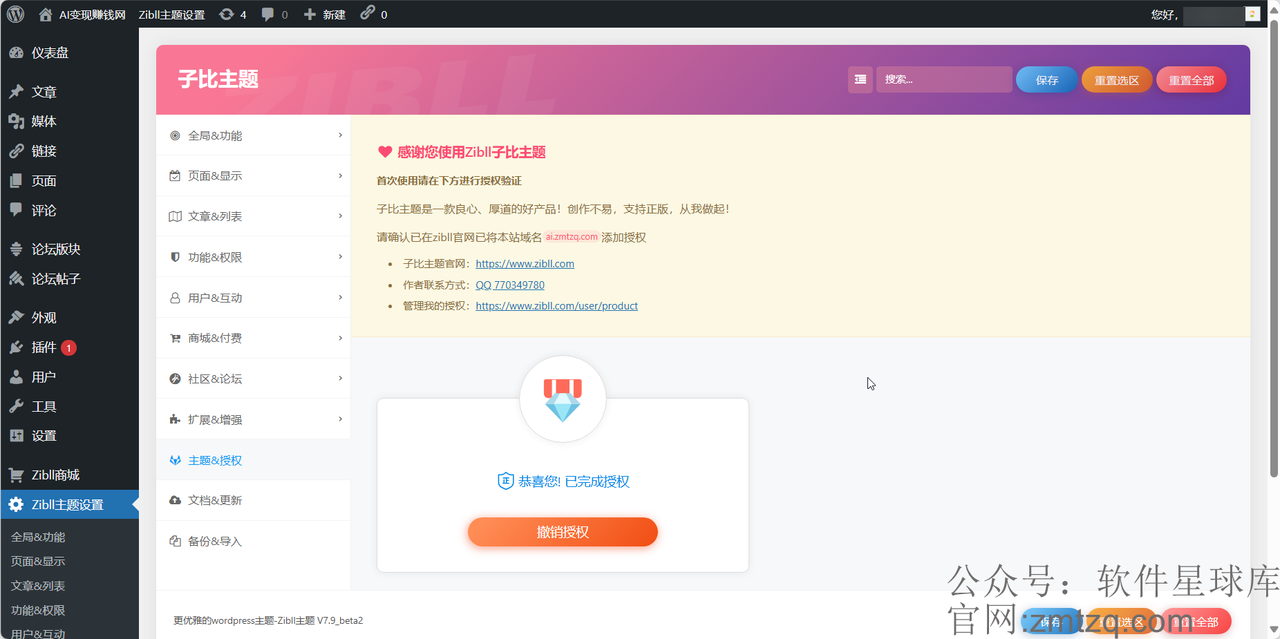The image size is (1280, 639).
Task: Click the shield icon beside 恭喜您! 已完成授权
Action: pyautogui.click(x=506, y=481)
